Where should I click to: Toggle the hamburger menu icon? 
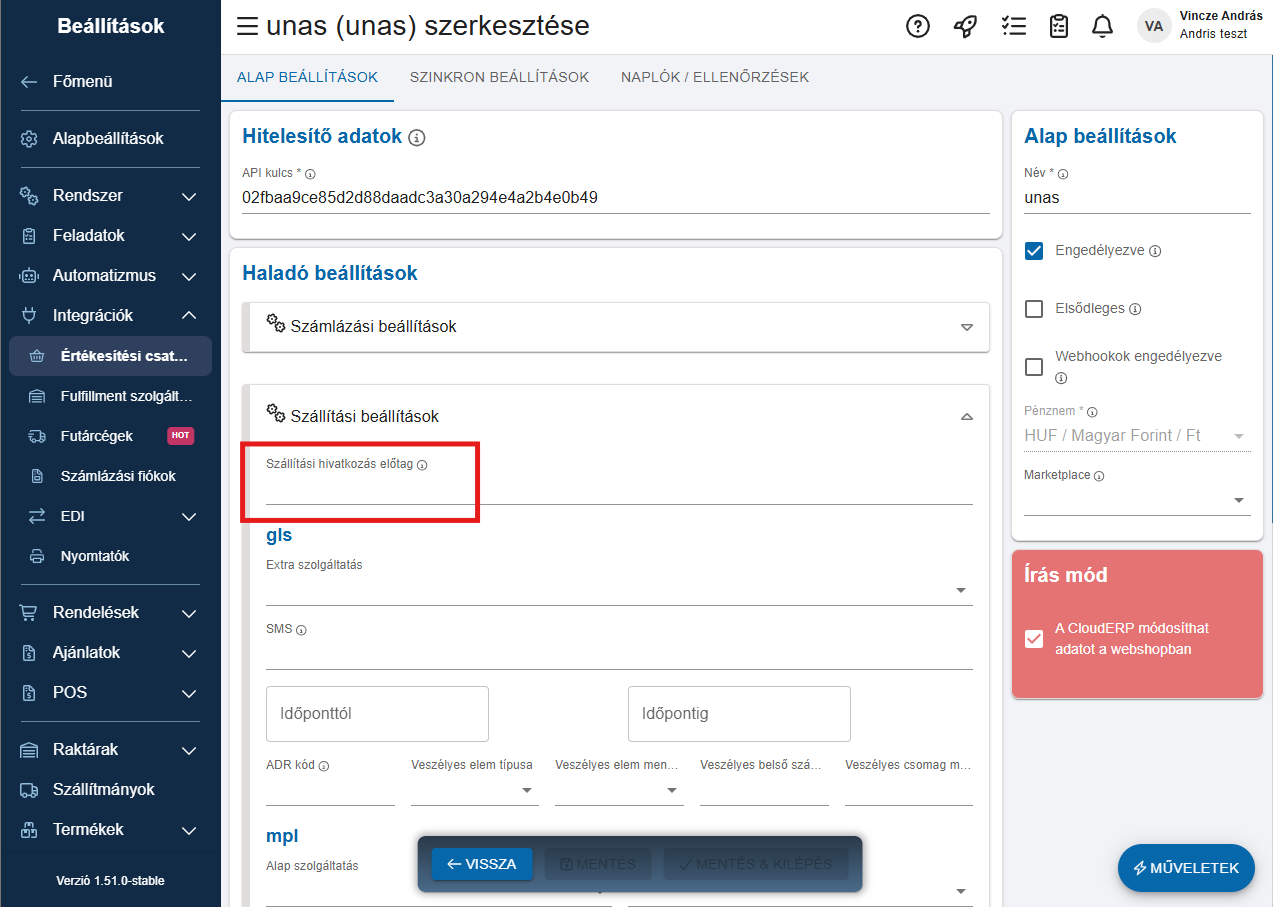pyautogui.click(x=247, y=27)
